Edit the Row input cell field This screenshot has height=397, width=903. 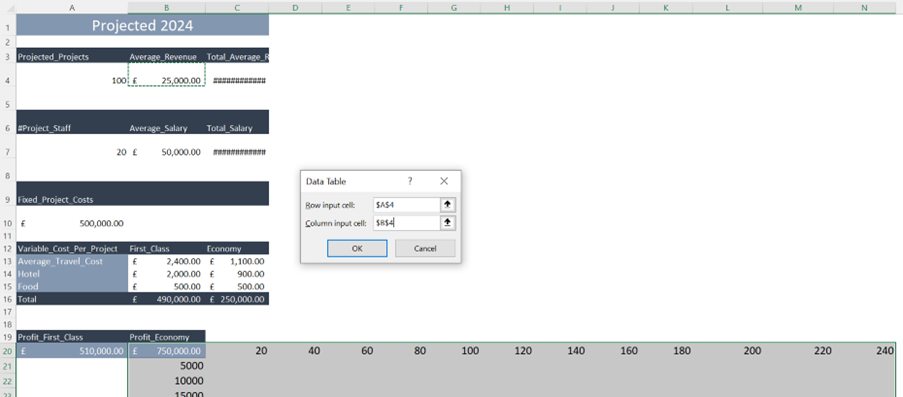click(x=407, y=205)
